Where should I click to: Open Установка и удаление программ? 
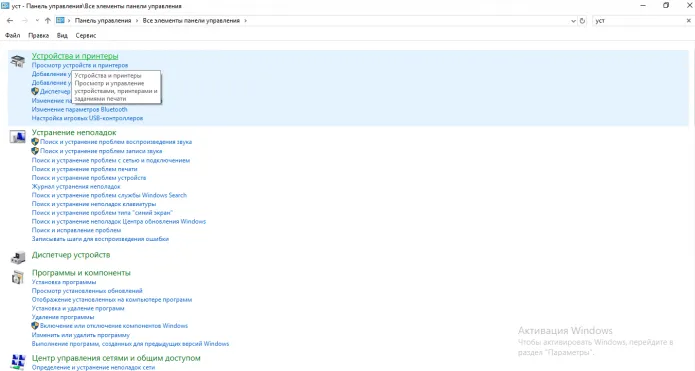78,309
